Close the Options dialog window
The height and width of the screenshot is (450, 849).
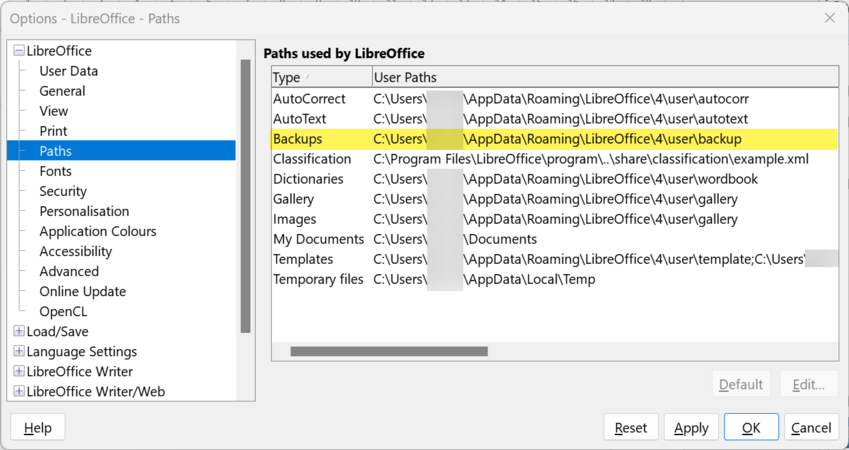coord(830,18)
